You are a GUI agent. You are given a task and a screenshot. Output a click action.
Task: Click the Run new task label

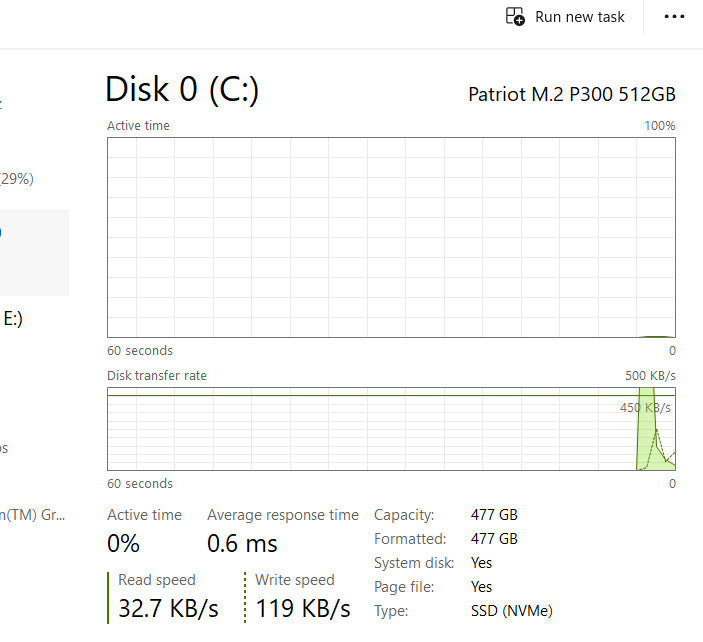(579, 17)
